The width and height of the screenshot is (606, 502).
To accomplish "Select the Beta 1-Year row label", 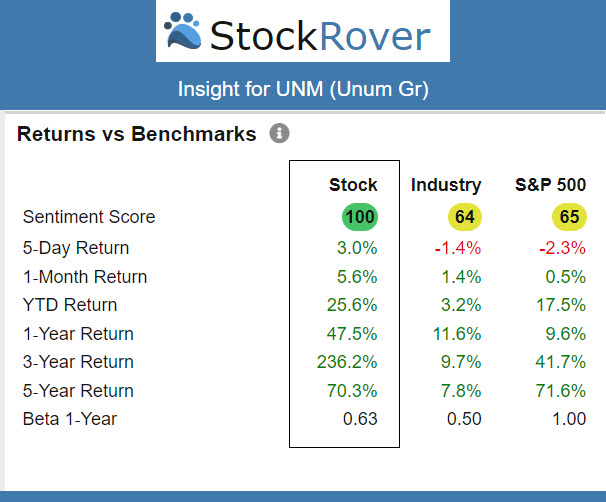I will click(70, 419).
